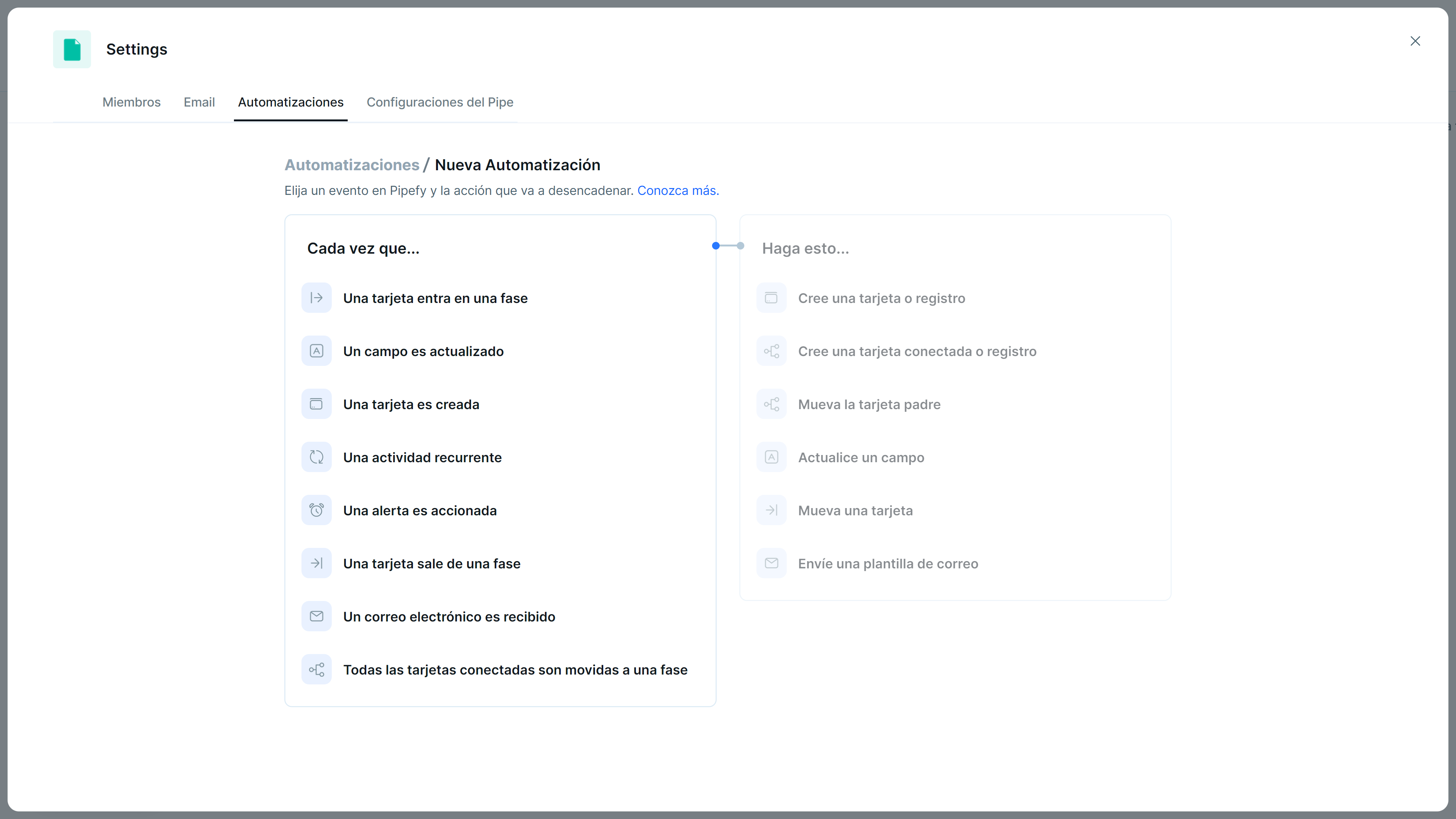Switch to the Miembros tab
The width and height of the screenshot is (1456, 819).
pyautogui.click(x=131, y=102)
